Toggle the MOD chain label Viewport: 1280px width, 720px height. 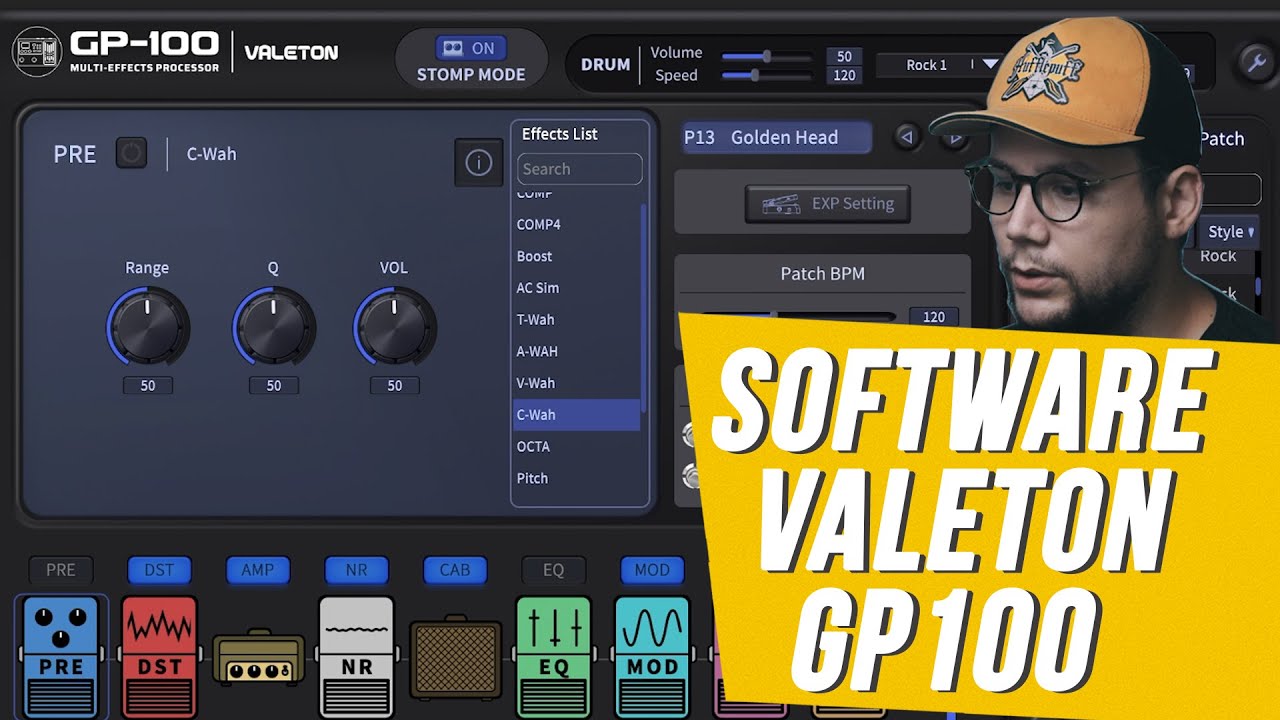click(652, 570)
